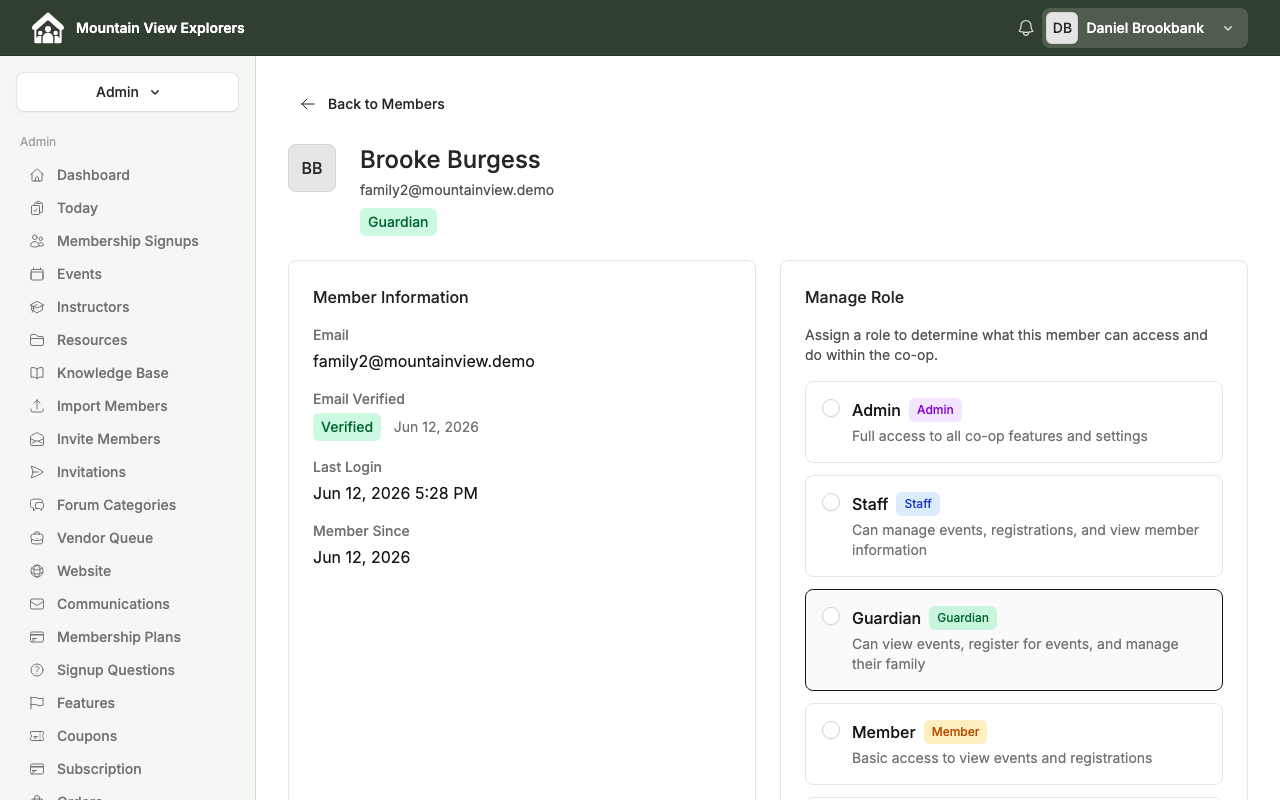This screenshot has width=1280, height=800.
Task: Click the Vendor Queue briefcase icon
Action: pos(37,538)
